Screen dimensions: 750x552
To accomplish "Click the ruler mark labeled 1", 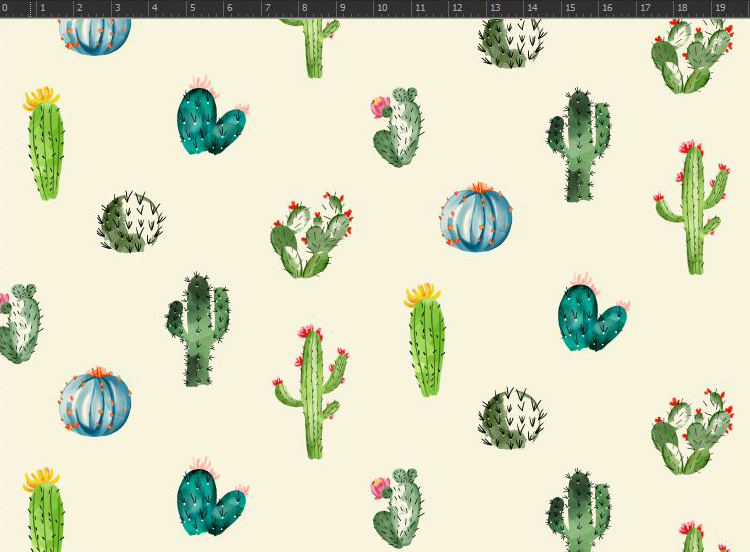I will coord(43,8).
